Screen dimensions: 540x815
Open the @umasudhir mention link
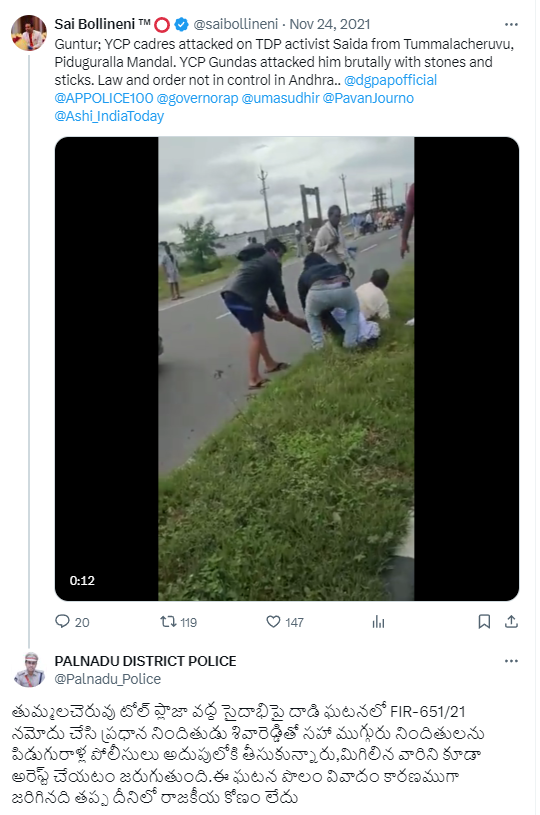click(x=281, y=98)
